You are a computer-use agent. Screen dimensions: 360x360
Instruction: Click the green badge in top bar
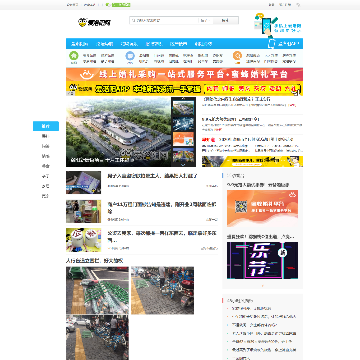(x=121, y=5)
